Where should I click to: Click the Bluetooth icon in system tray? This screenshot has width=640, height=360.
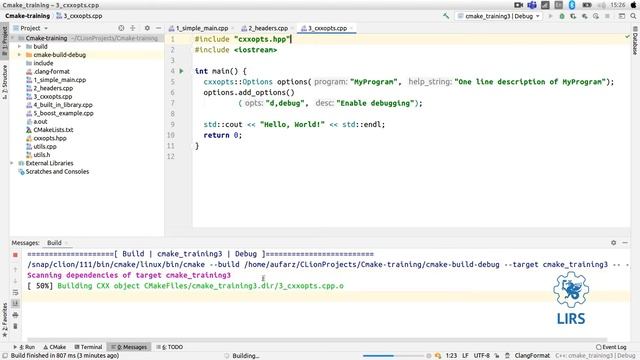(x=572, y=5)
